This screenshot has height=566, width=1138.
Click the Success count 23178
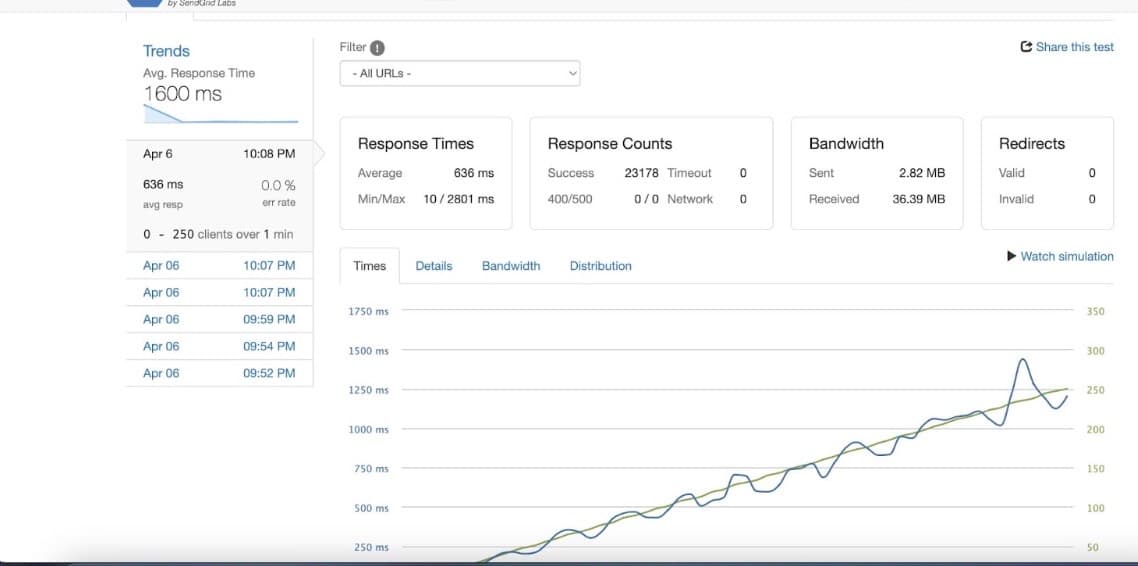(x=642, y=173)
